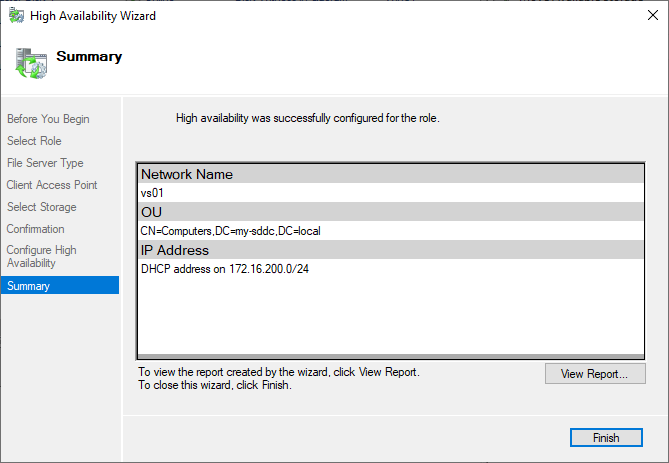Click the success message text
Image resolution: width=669 pixels, height=463 pixels.
307,118
